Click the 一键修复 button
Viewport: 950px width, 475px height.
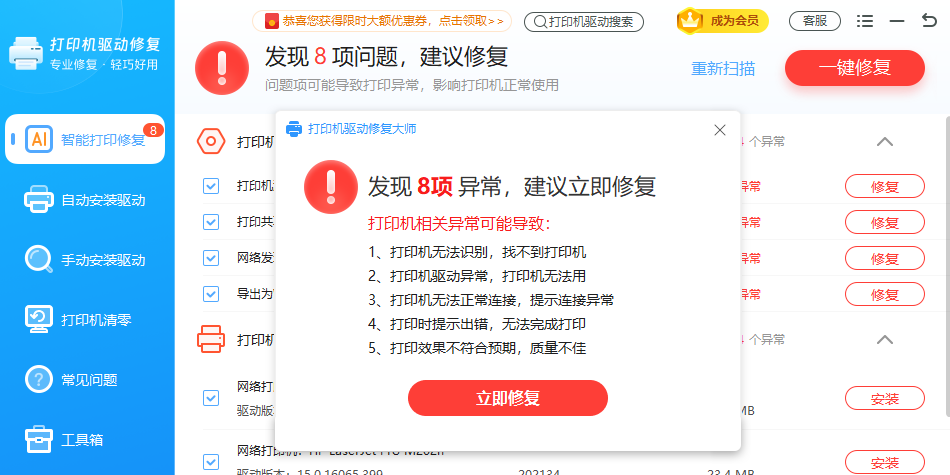coord(854,68)
